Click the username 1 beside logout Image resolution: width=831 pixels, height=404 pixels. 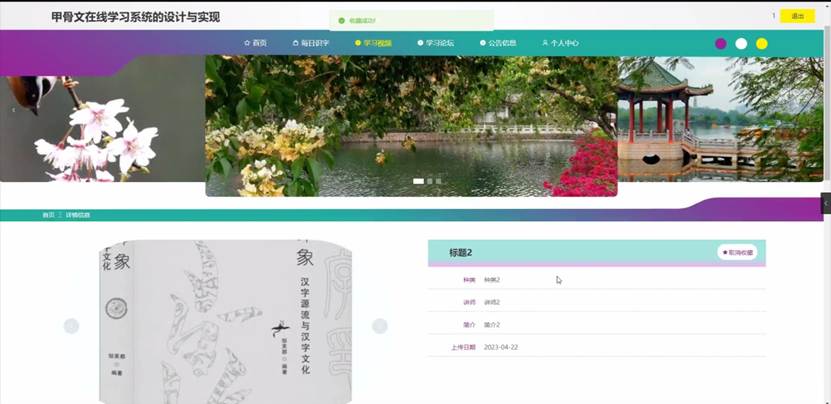pos(773,16)
